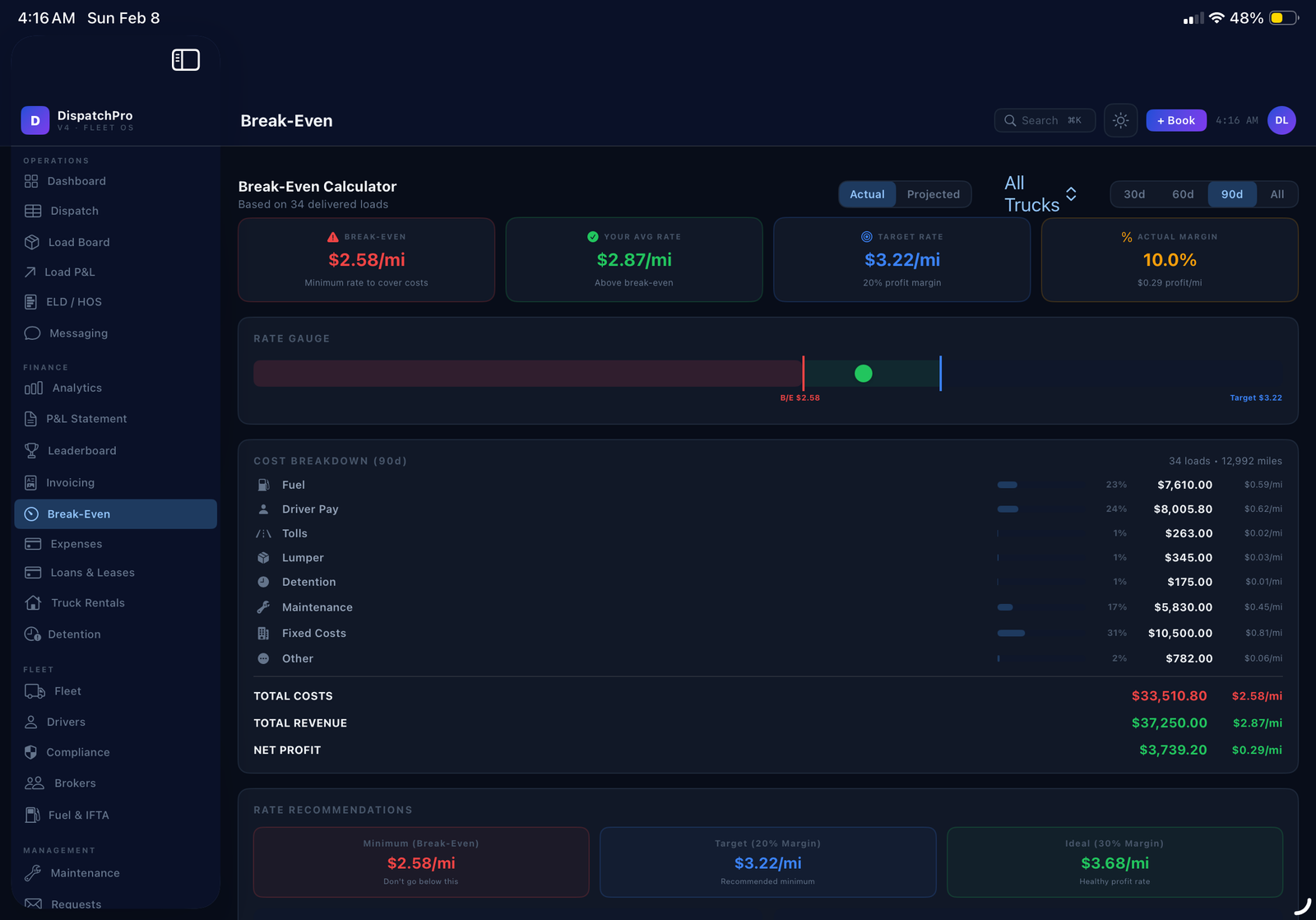
Task: Click the Messaging chat bubble icon
Action: point(32,333)
